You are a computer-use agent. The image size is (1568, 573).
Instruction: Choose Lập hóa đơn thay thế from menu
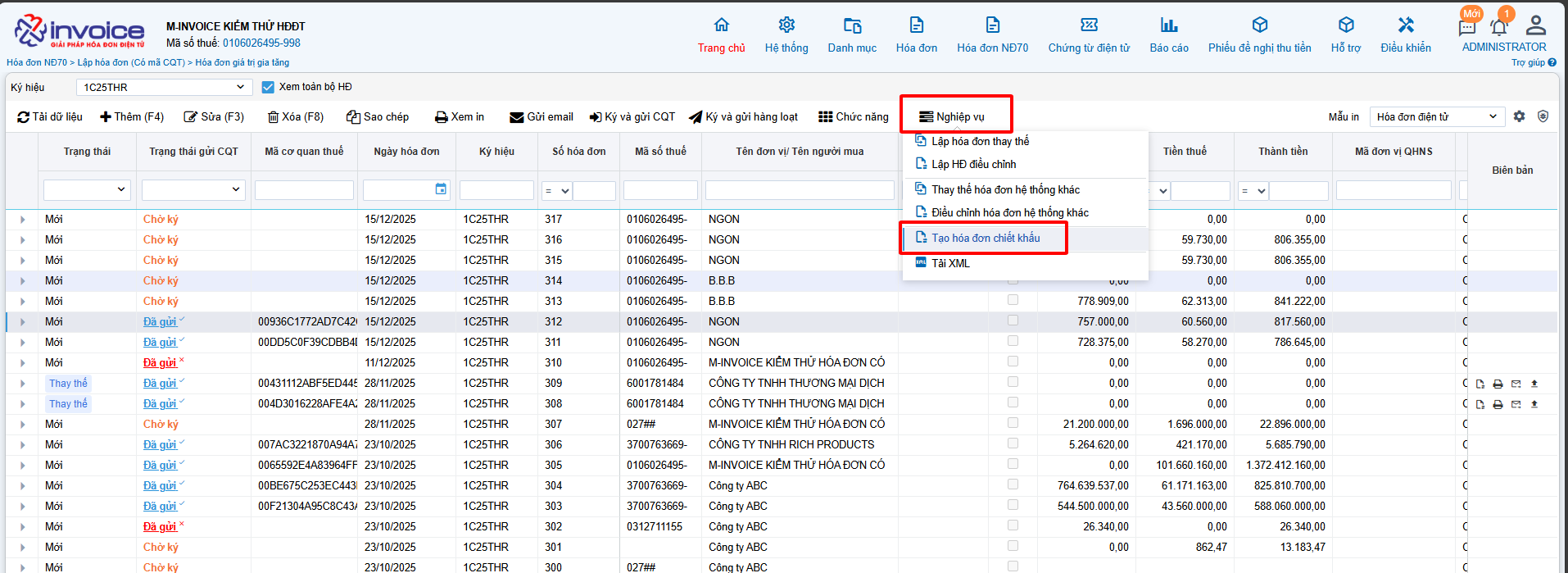coord(980,142)
